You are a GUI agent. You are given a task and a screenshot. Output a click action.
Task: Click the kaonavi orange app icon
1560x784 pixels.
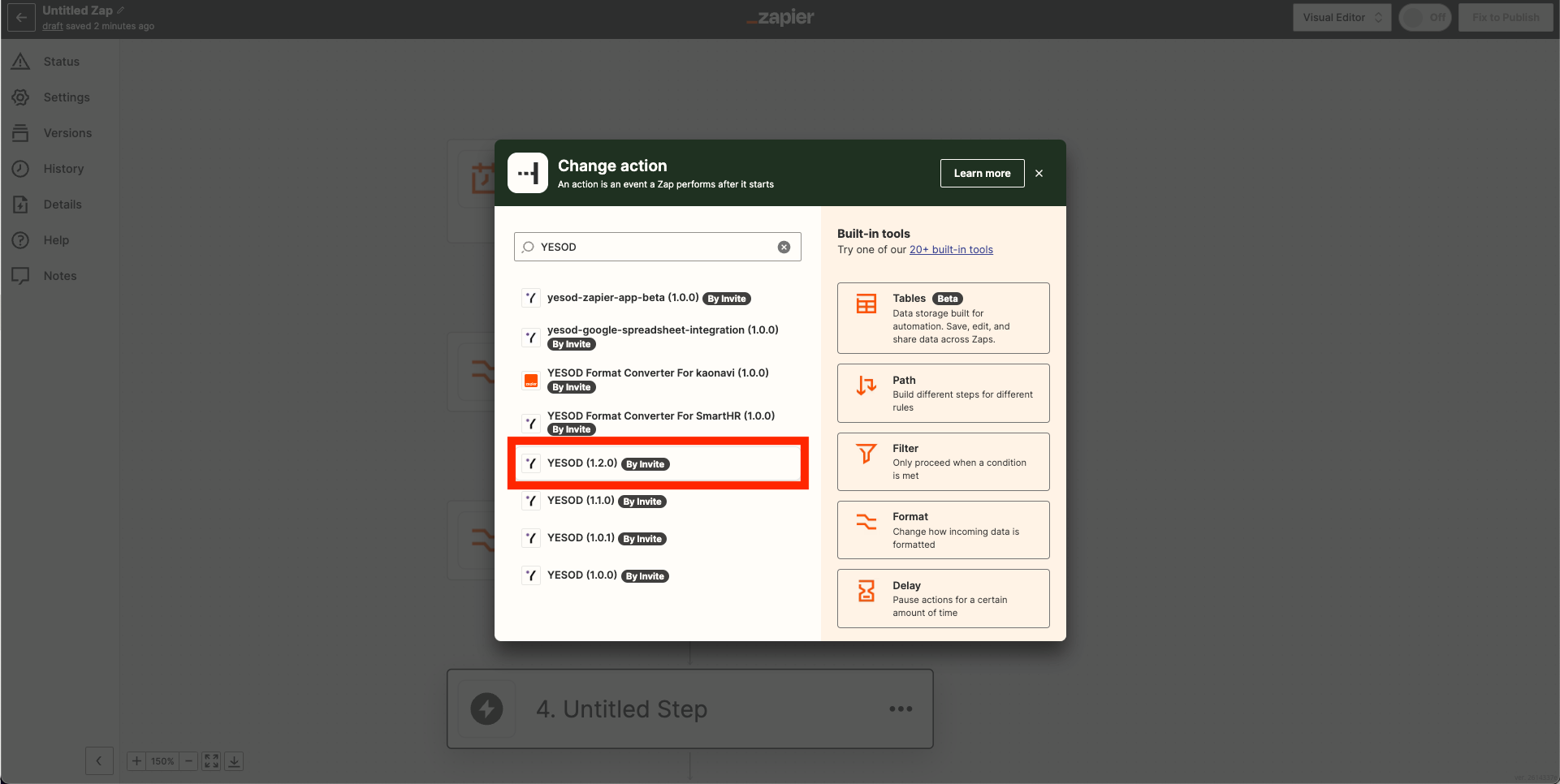coord(531,381)
